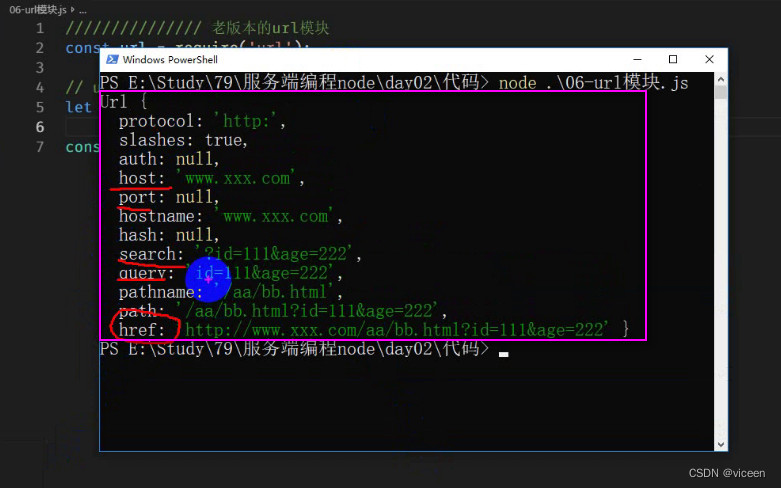Click the 'hostname:' key in output

click(160, 216)
